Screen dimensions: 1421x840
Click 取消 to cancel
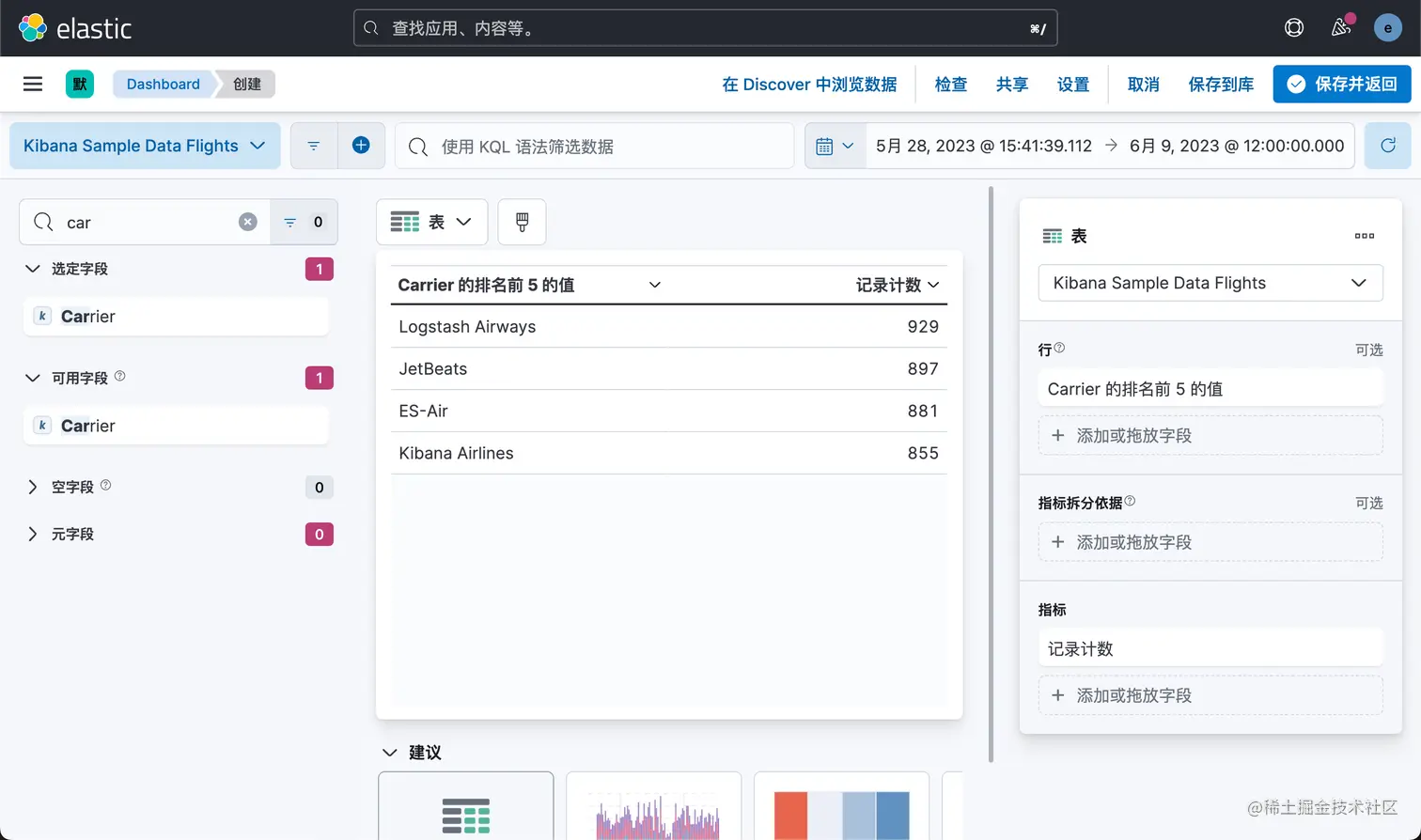pos(1143,85)
